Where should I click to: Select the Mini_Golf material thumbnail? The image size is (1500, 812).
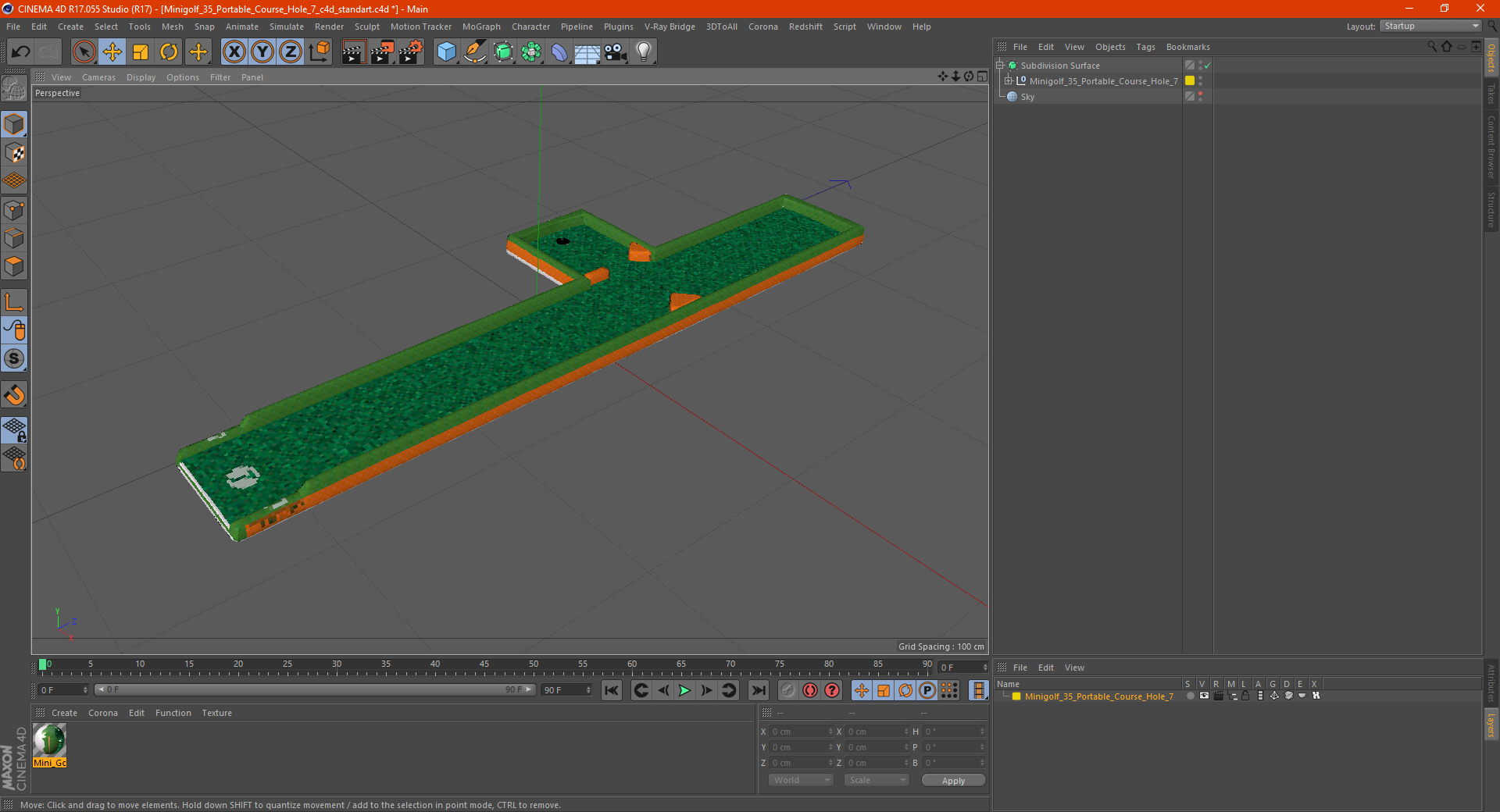[x=49, y=741]
